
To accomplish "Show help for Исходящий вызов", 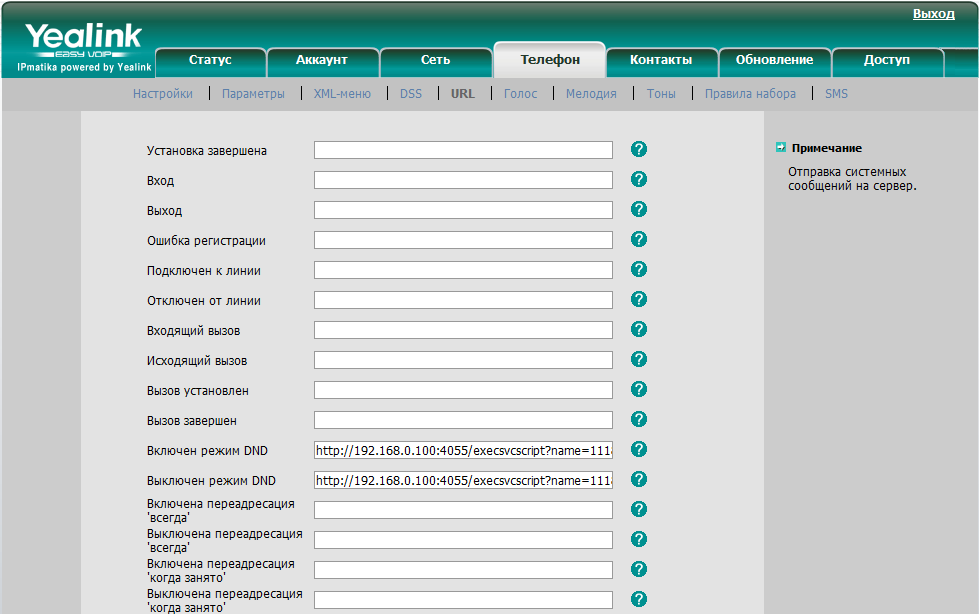I will pos(639,359).
